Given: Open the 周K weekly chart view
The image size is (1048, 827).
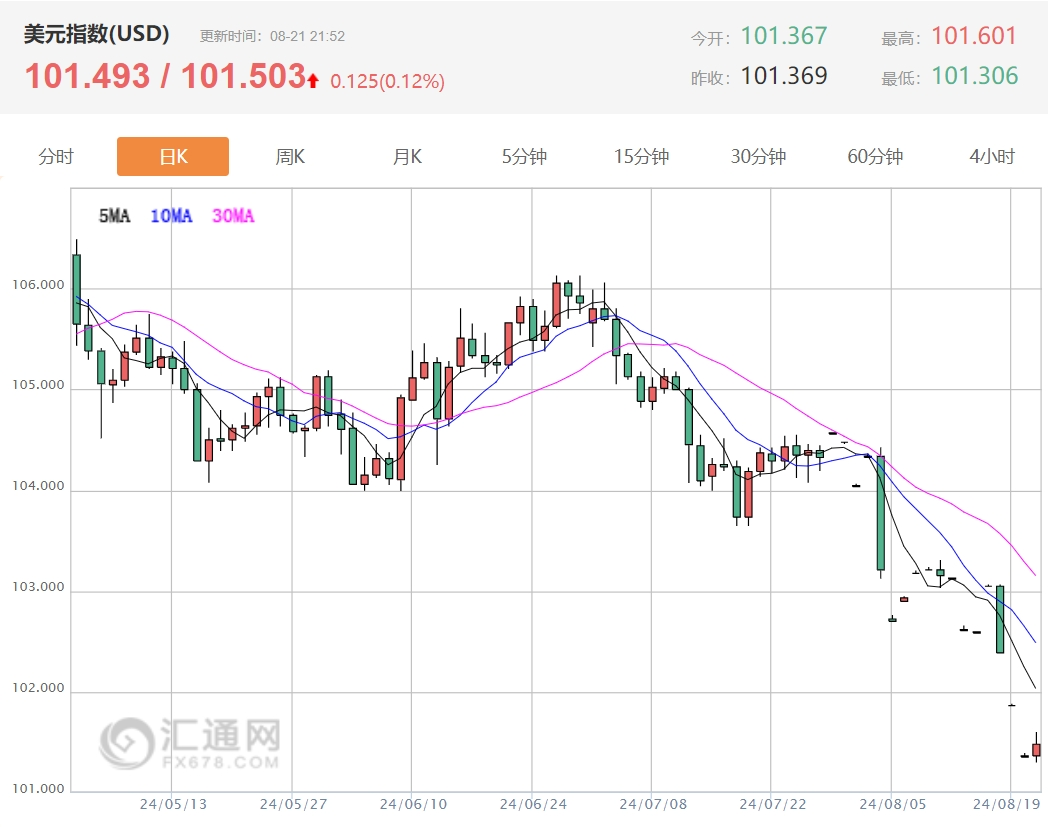Looking at the screenshot, I should point(289,156).
